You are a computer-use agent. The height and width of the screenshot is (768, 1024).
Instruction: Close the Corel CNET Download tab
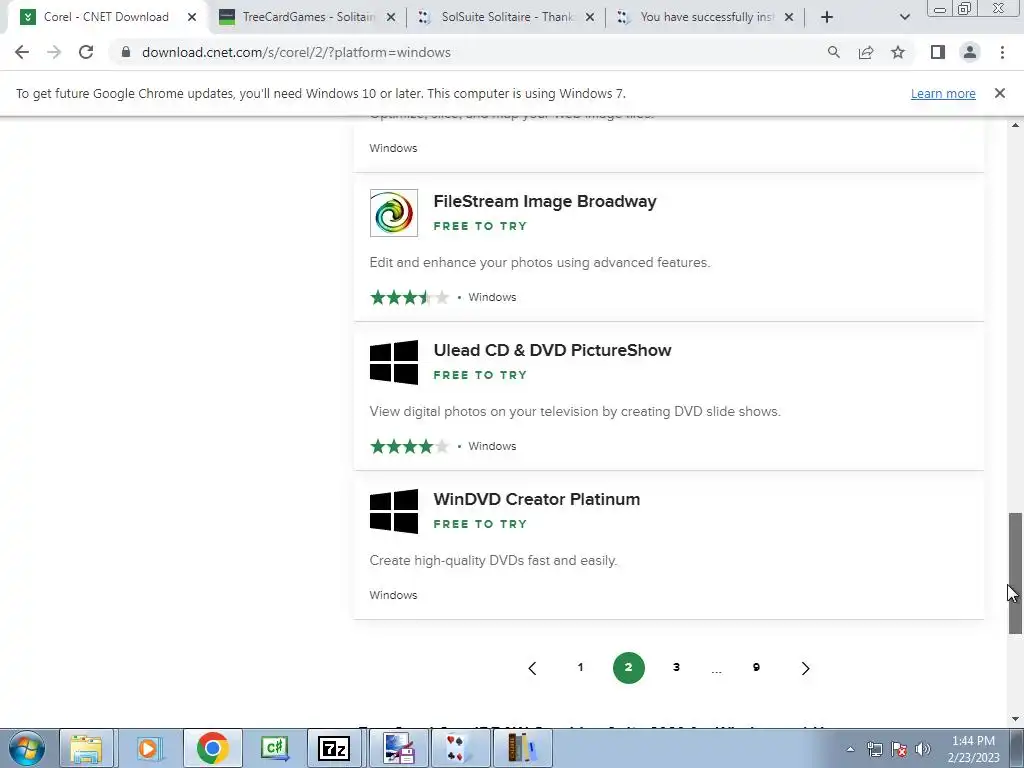tap(192, 17)
